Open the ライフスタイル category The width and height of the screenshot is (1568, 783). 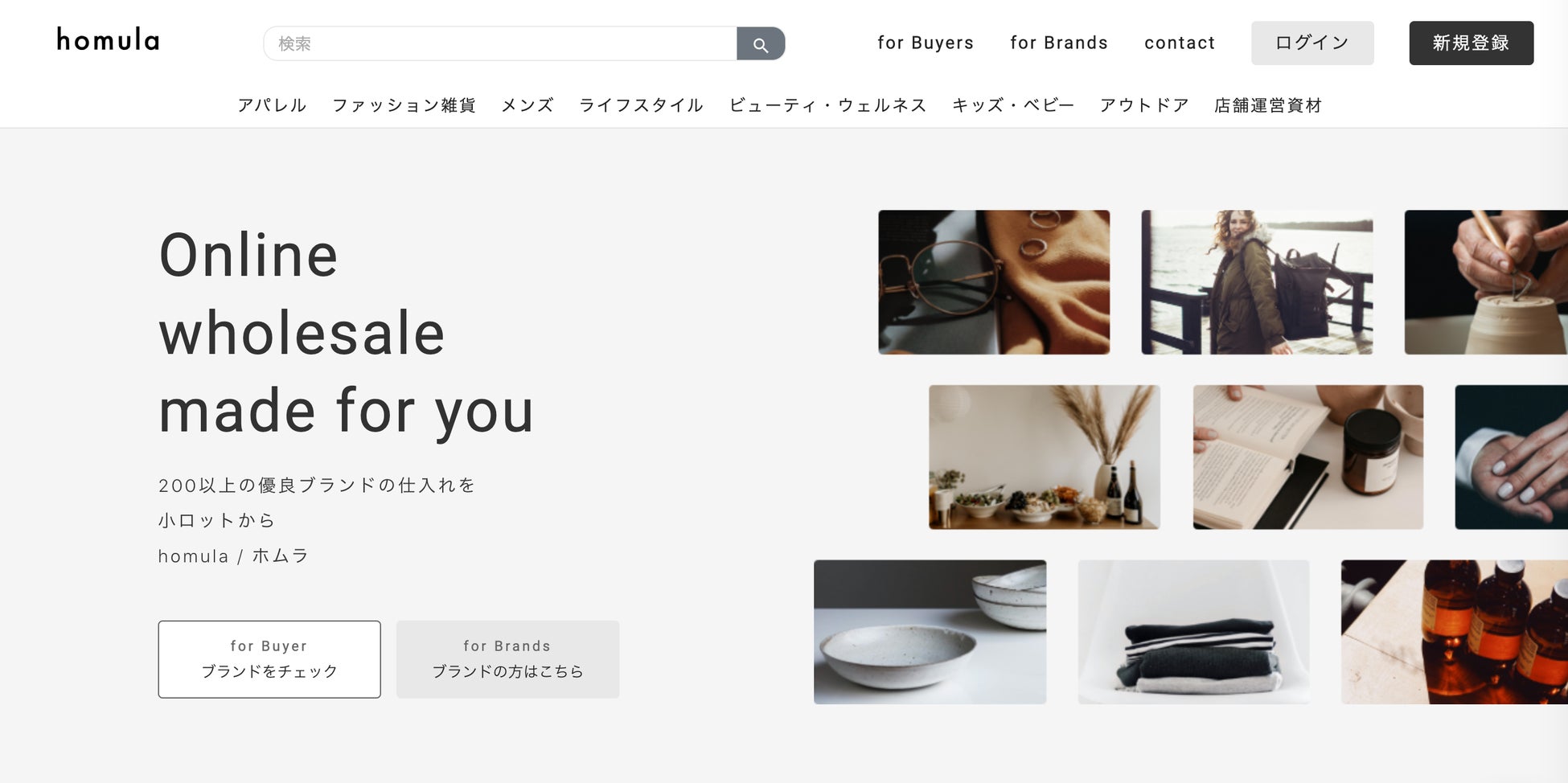[641, 105]
